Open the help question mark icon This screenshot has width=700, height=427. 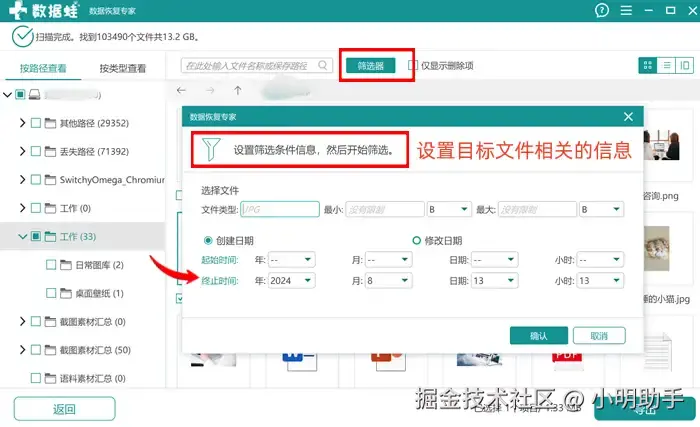pos(601,10)
